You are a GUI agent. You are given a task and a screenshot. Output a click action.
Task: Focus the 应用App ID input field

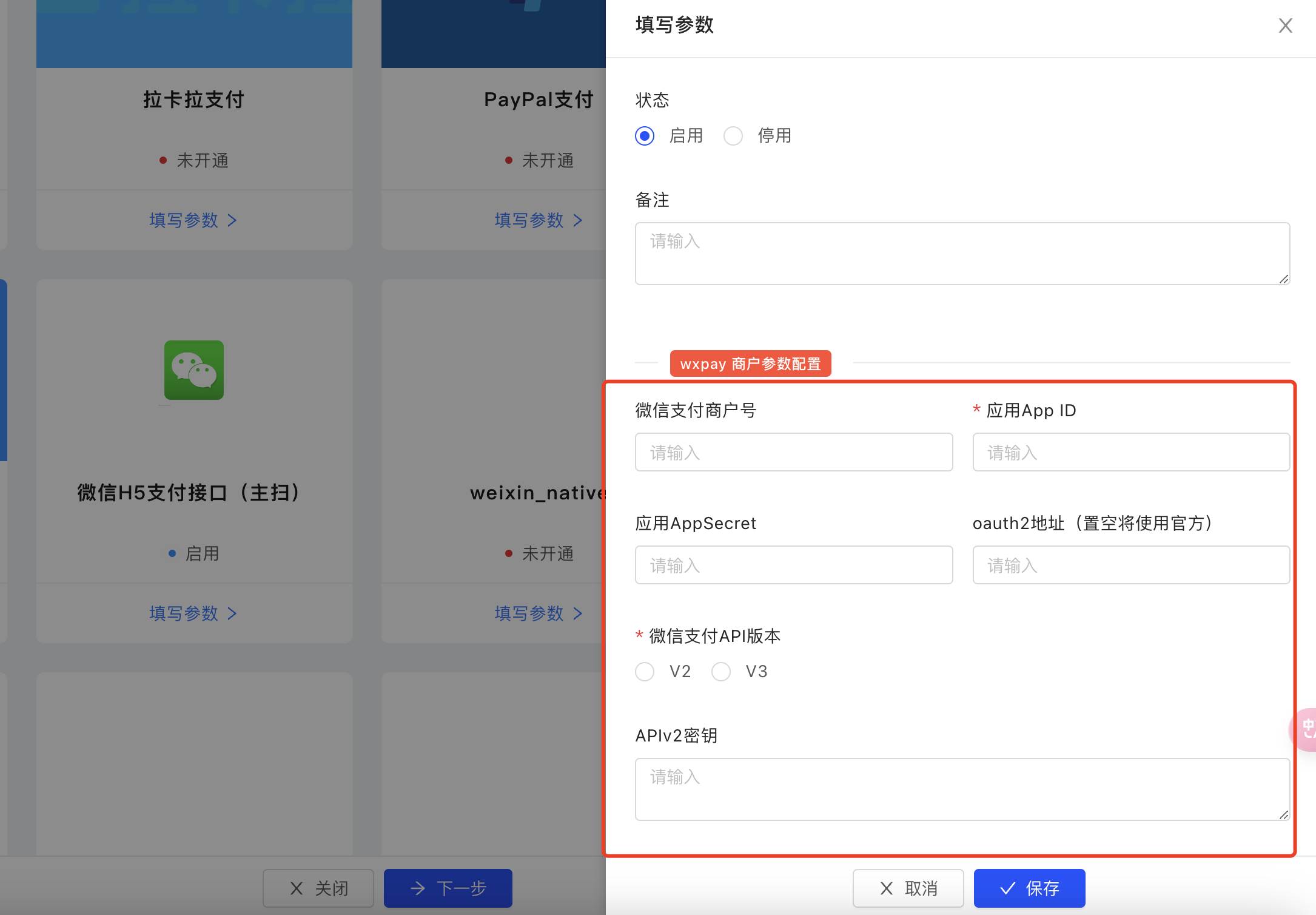coord(1130,452)
